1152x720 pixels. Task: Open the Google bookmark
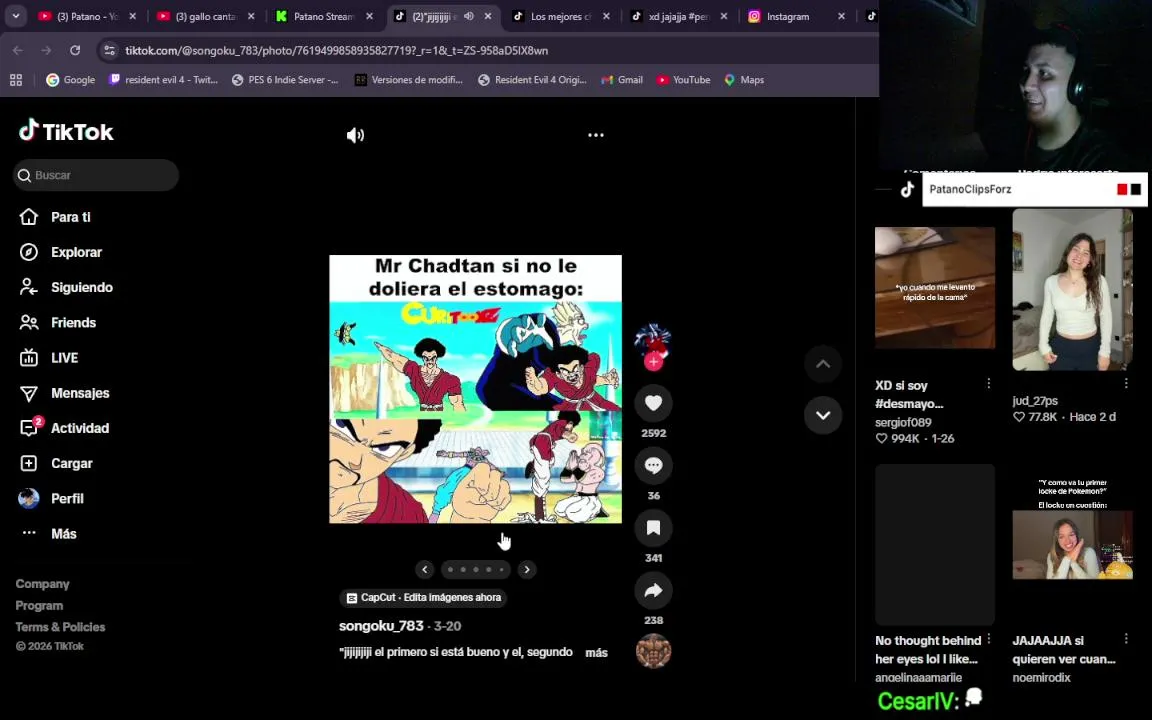point(71,80)
